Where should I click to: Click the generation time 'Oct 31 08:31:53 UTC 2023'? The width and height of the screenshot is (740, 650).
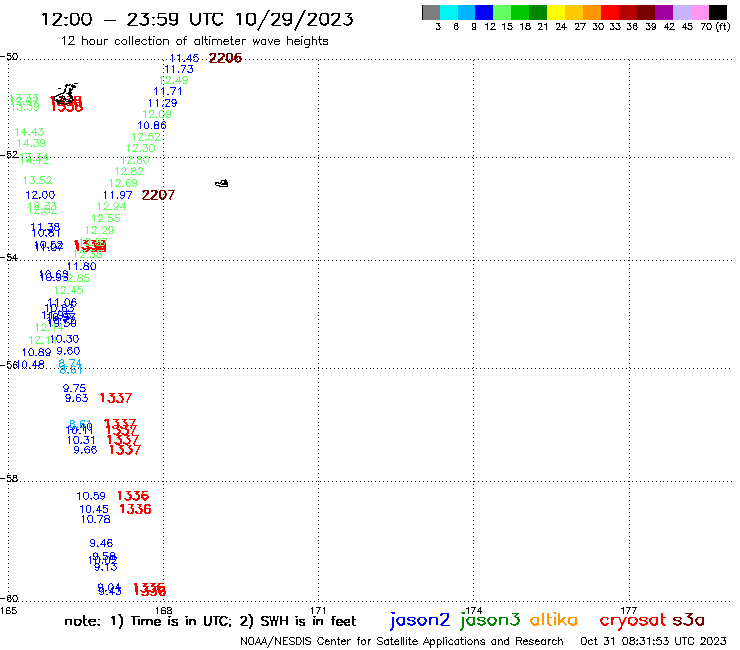(653, 641)
